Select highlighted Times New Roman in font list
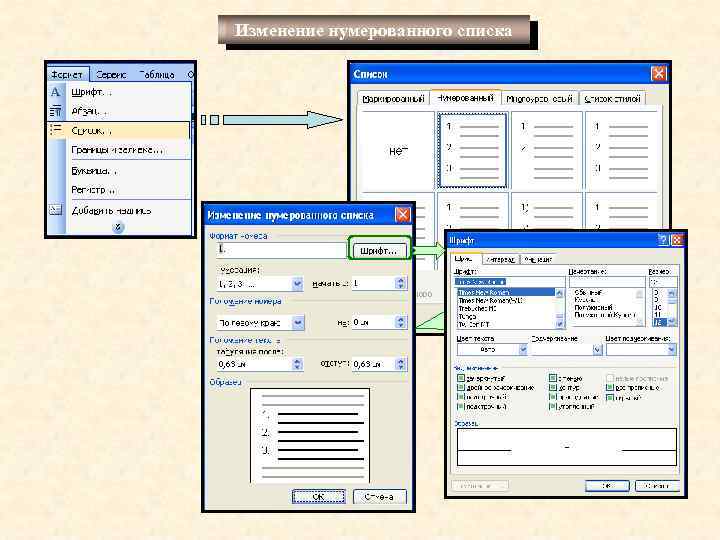720x540 pixels. click(x=506, y=292)
